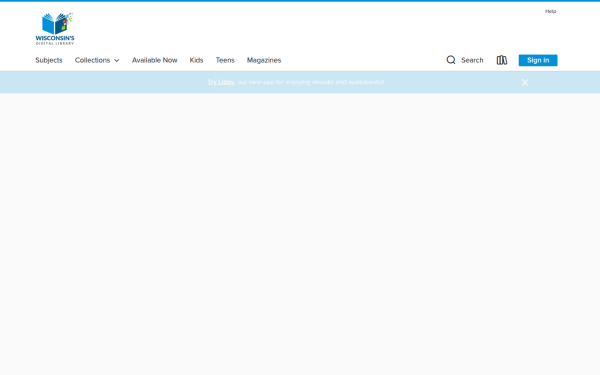Viewport: 600px width, 375px height.
Task: Click the Wisconsin's Digital Library logo
Action: click(x=55, y=29)
